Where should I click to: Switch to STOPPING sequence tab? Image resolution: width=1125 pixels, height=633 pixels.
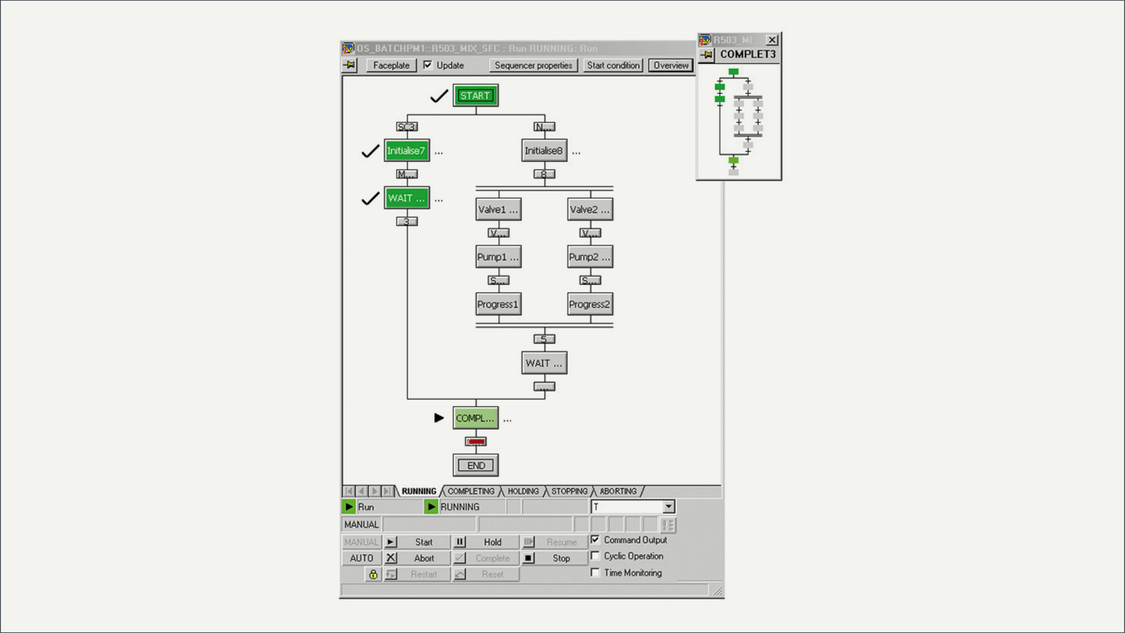(569, 492)
